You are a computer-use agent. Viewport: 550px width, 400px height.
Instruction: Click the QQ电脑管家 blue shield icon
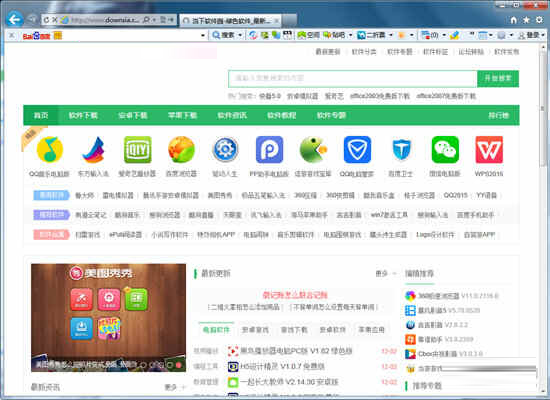click(x=357, y=150)
